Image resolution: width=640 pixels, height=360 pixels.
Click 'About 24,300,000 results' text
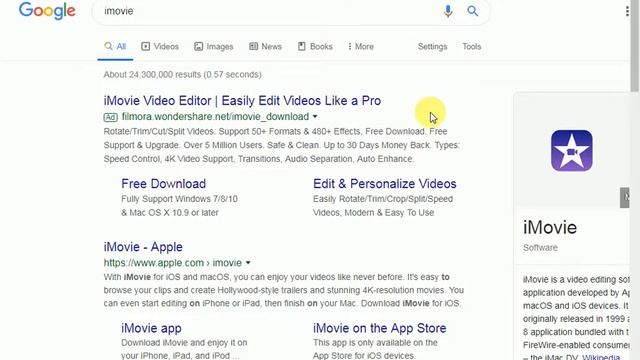coord(153,75)
